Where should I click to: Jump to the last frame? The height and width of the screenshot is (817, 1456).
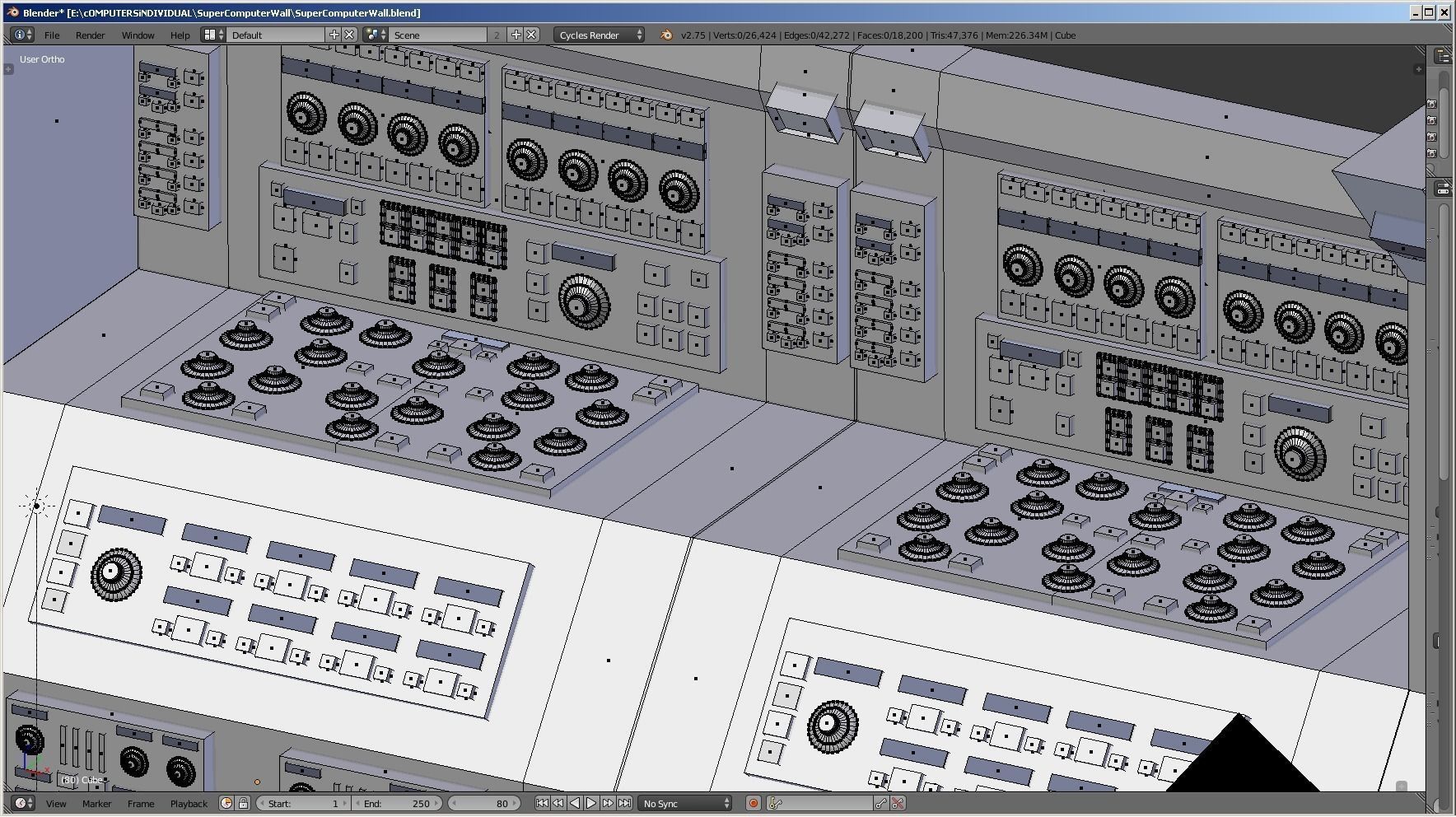624,803
